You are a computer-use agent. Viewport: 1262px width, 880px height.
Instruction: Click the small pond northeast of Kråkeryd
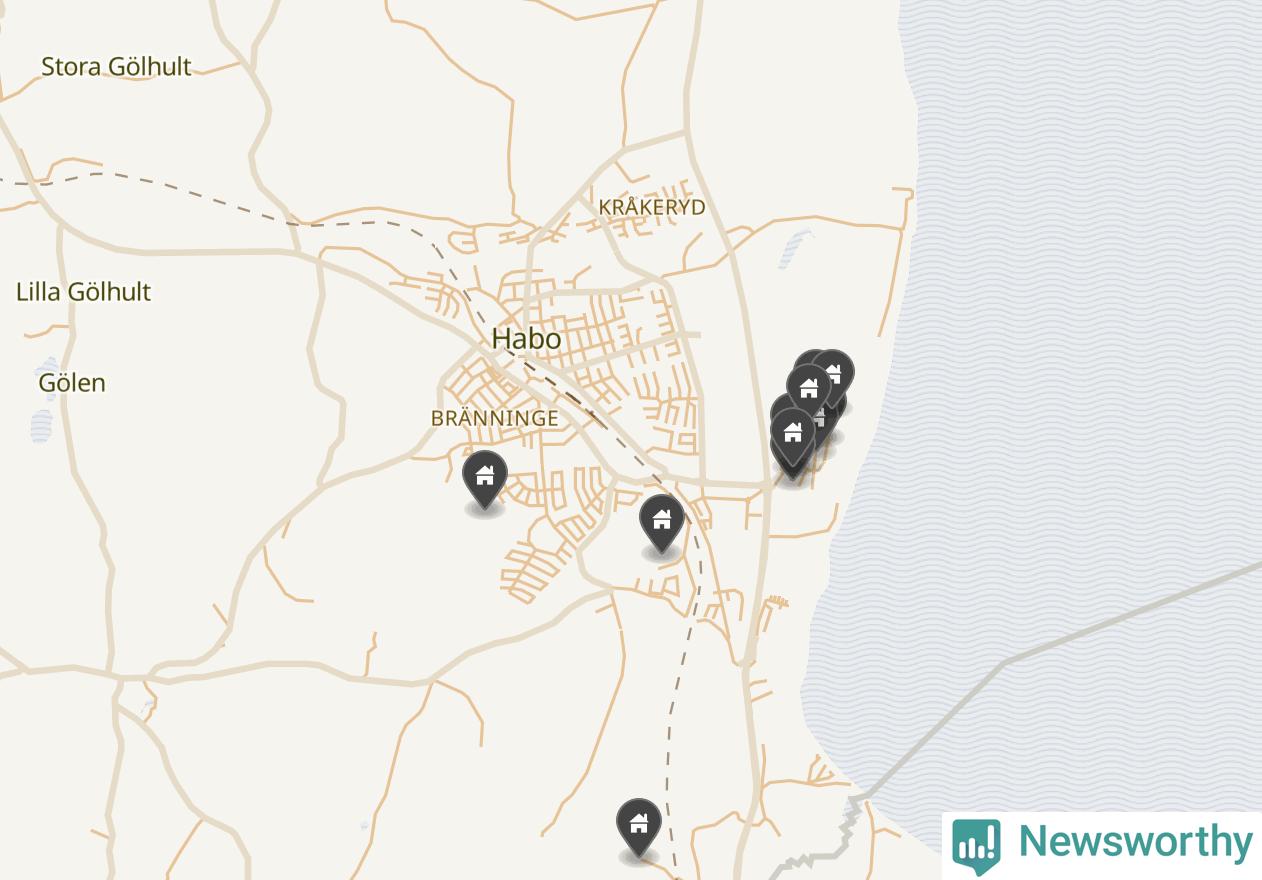[796, 249]
